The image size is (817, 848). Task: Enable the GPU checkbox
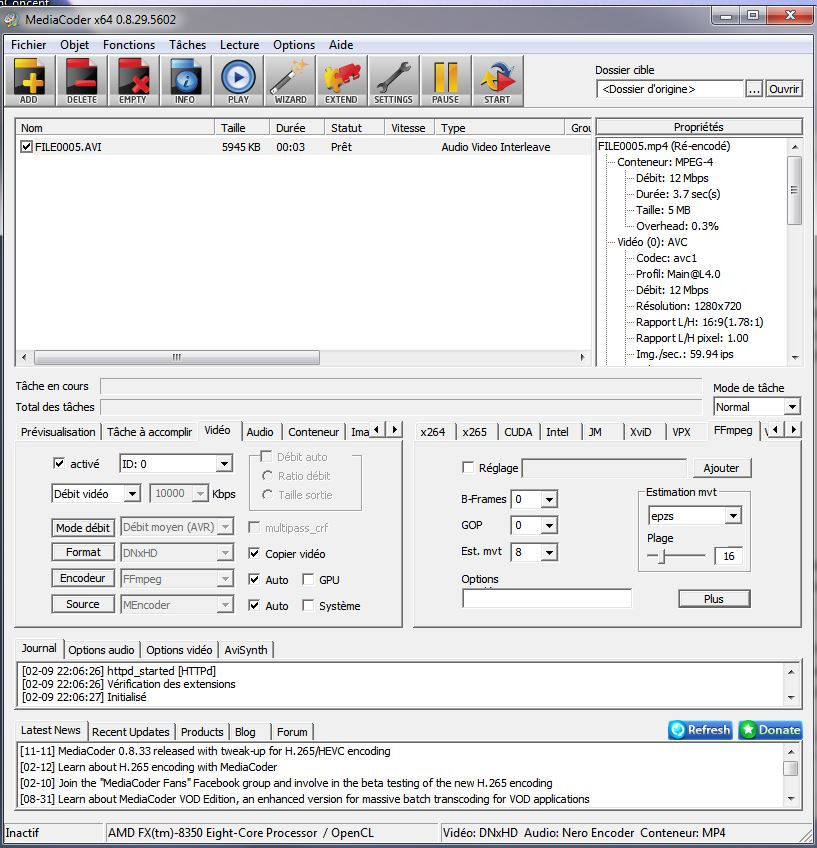tap(308, 580)
